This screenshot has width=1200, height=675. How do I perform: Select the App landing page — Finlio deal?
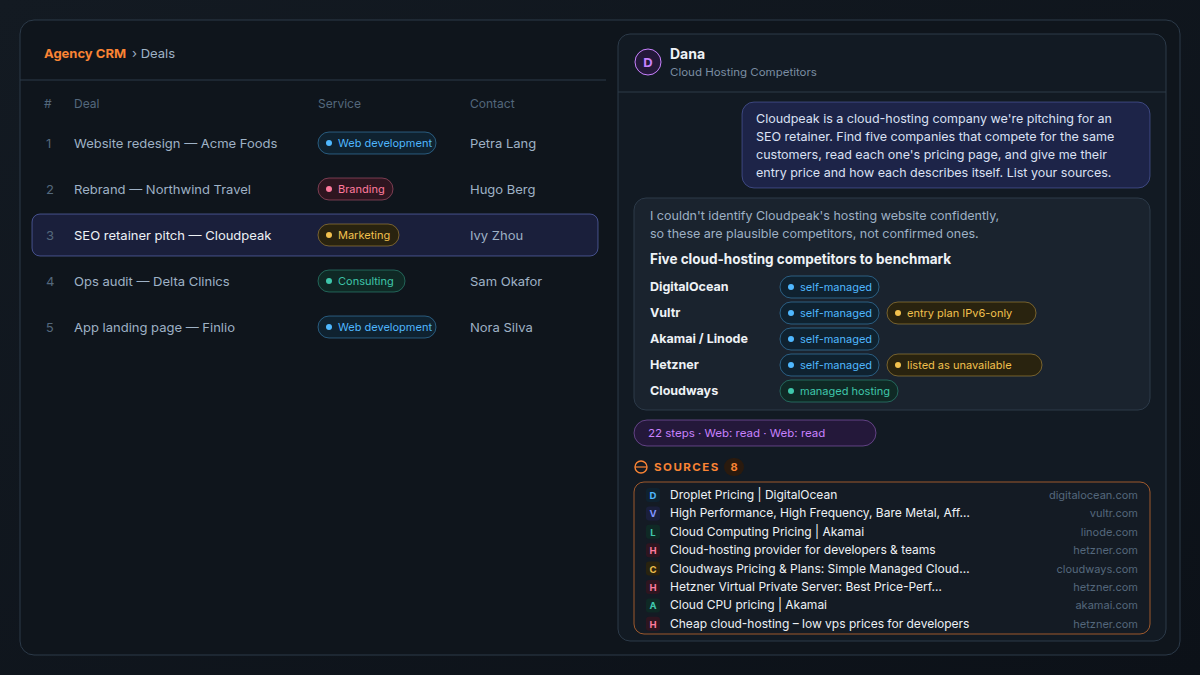[x=315, y=327]
